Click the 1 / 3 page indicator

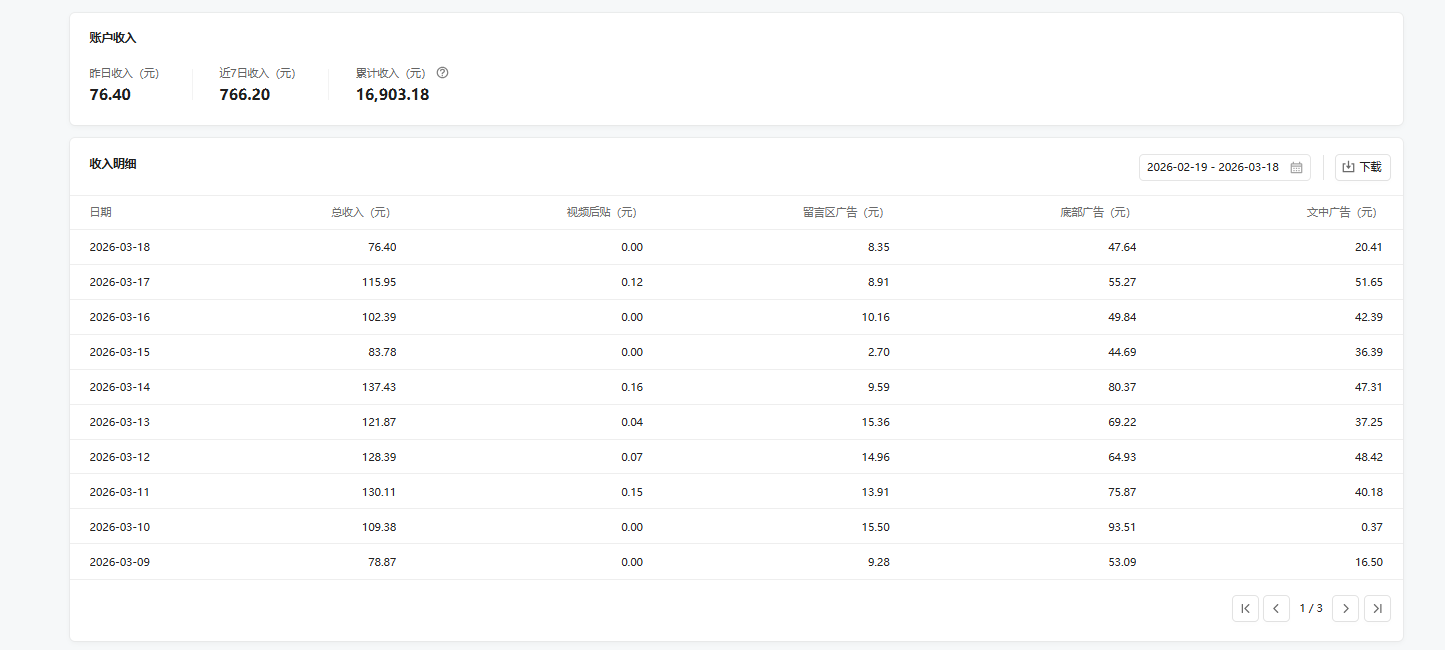[1311, 609]
